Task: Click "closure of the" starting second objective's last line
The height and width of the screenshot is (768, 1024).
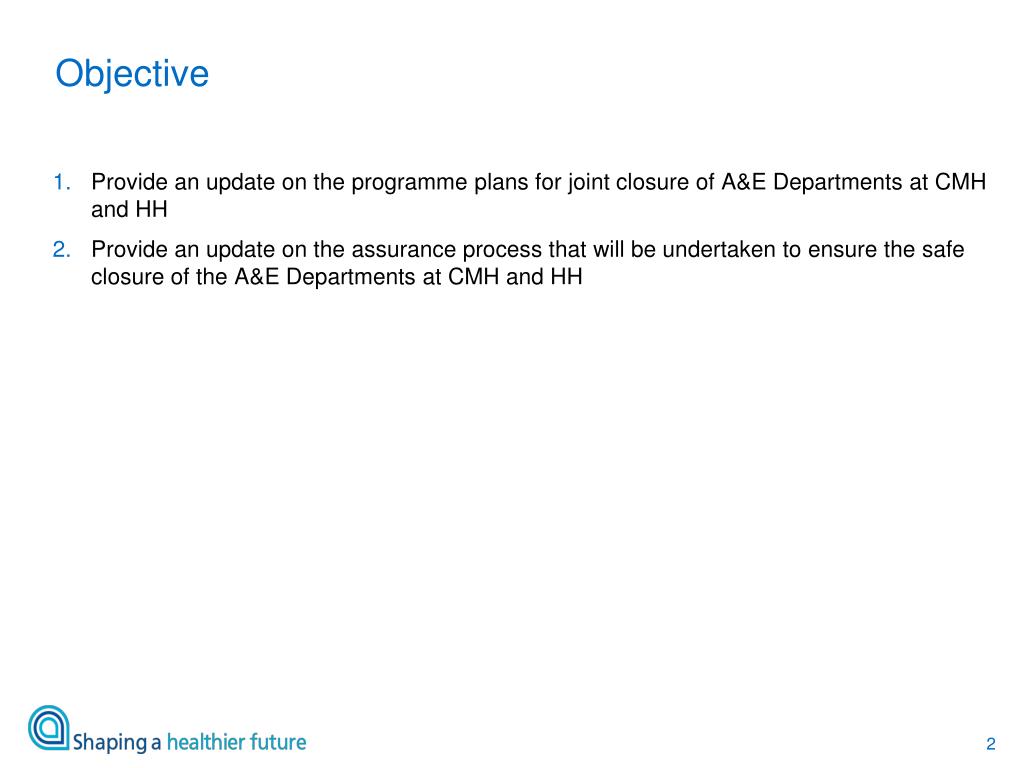Action: (159, 277)
